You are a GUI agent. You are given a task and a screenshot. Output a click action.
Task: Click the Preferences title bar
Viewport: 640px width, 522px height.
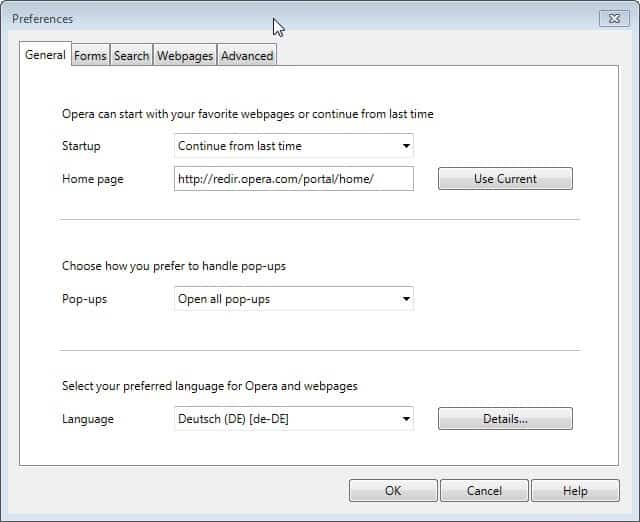tap(150, 18)
